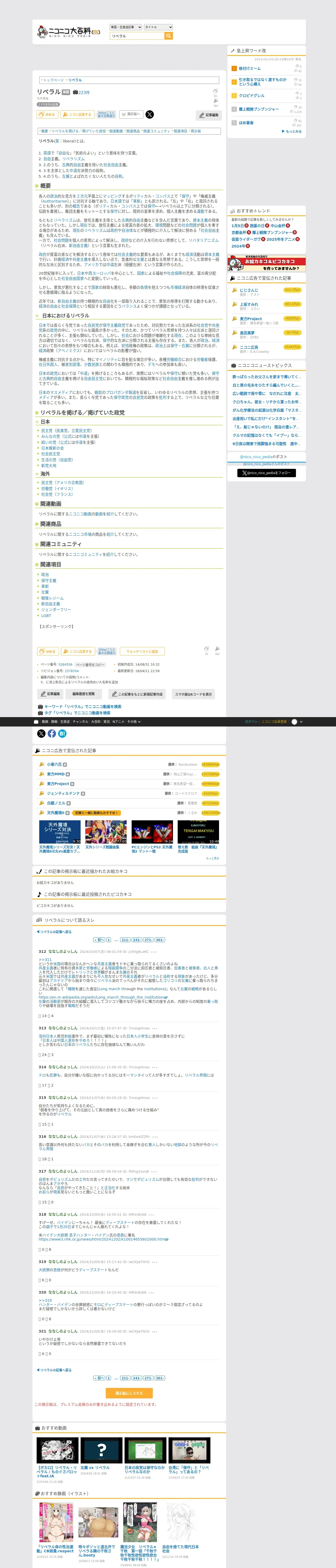This screenshot has height=1568, width=336.
Task: Open the 掲示板へ dropdown button
Action: tap(131, 114)
